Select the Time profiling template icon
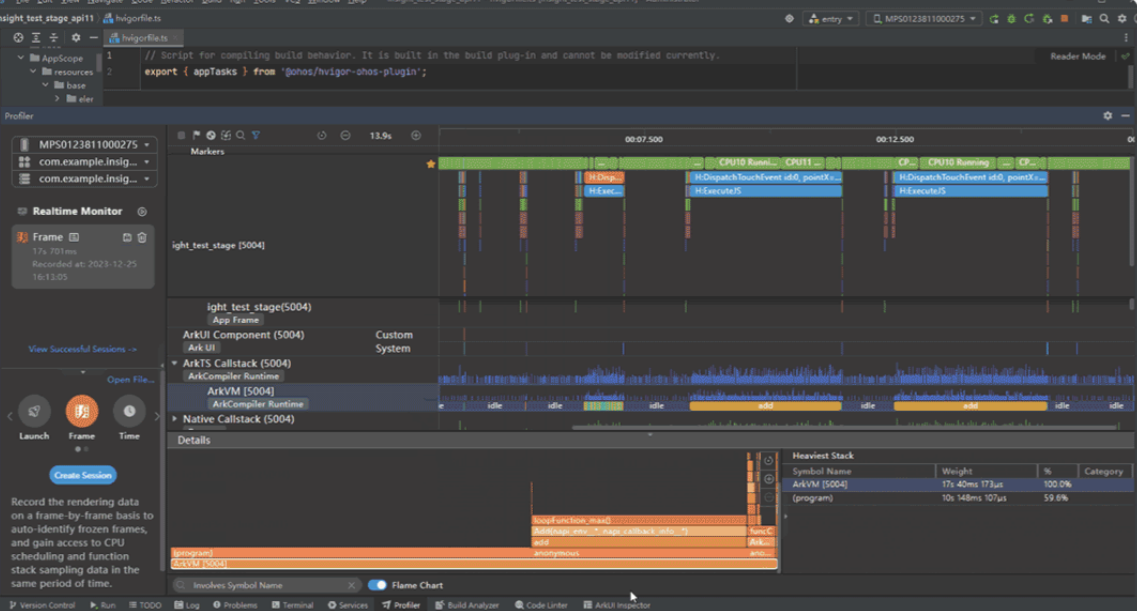Image resolution: width=1137 pixels, height=611 pixels. coord(129,411)
